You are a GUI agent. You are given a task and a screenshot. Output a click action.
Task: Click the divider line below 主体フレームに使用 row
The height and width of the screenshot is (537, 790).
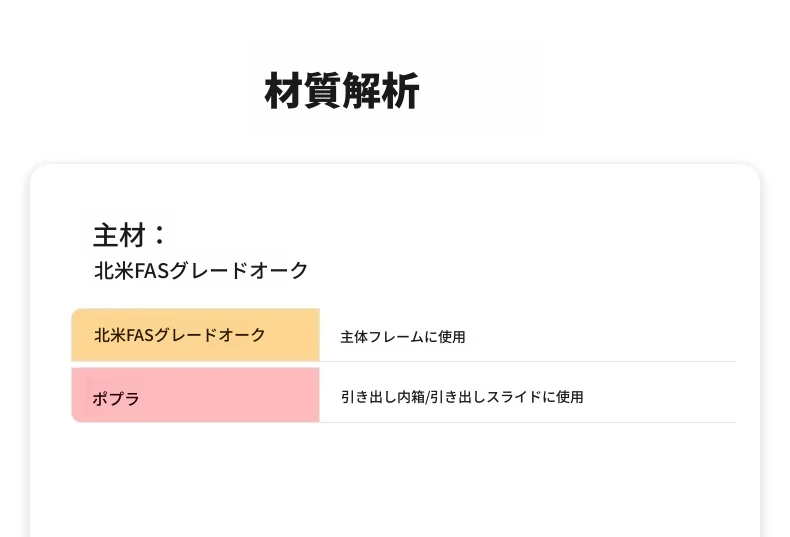click(528, 361)
